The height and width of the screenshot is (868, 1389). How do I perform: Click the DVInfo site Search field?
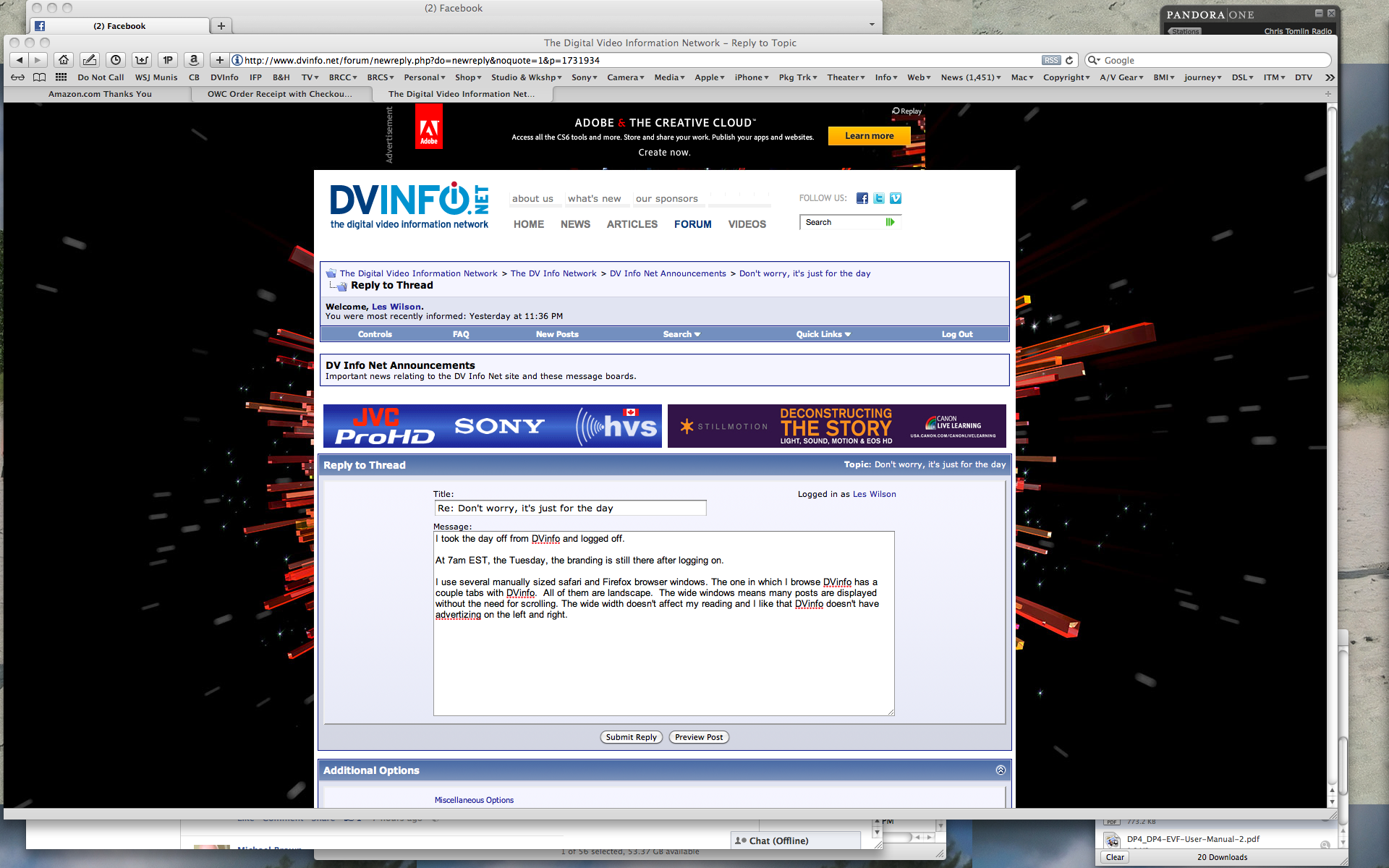tap(844, 222)
